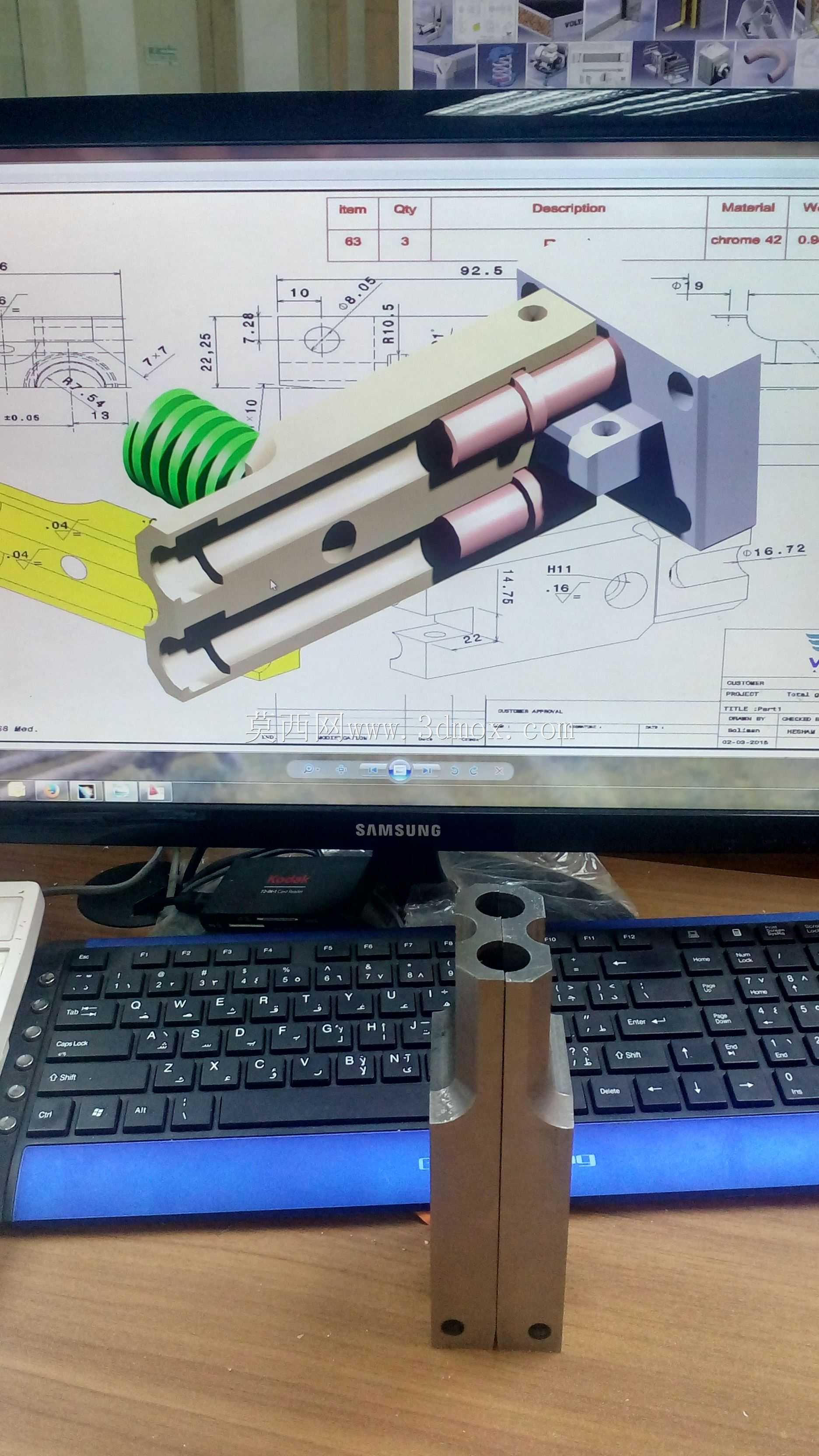The height and width of the screenshot is (1456, 819).
Task: Click the "Item" column header
Action: 353,209
